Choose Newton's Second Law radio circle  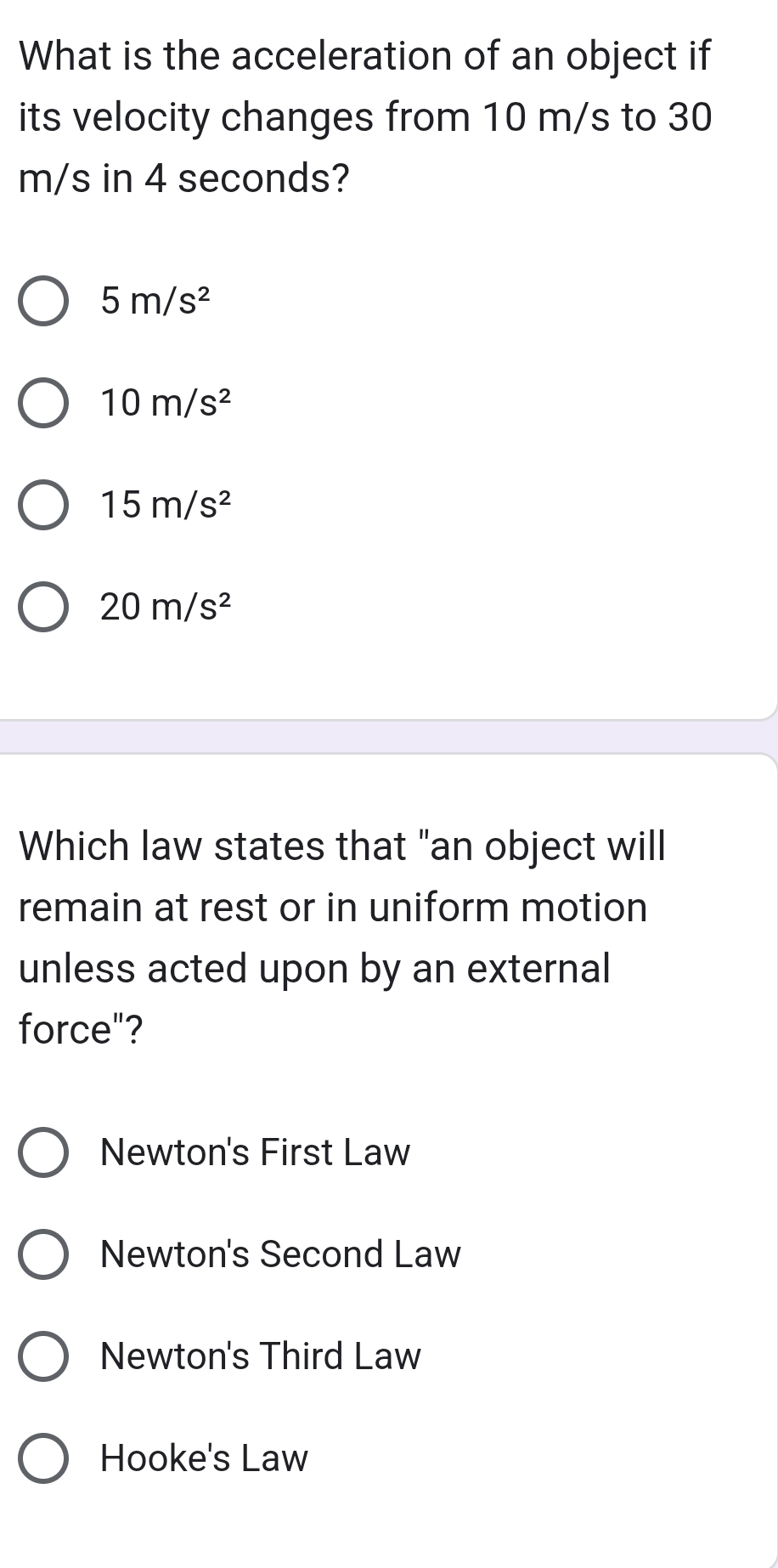42,1254
